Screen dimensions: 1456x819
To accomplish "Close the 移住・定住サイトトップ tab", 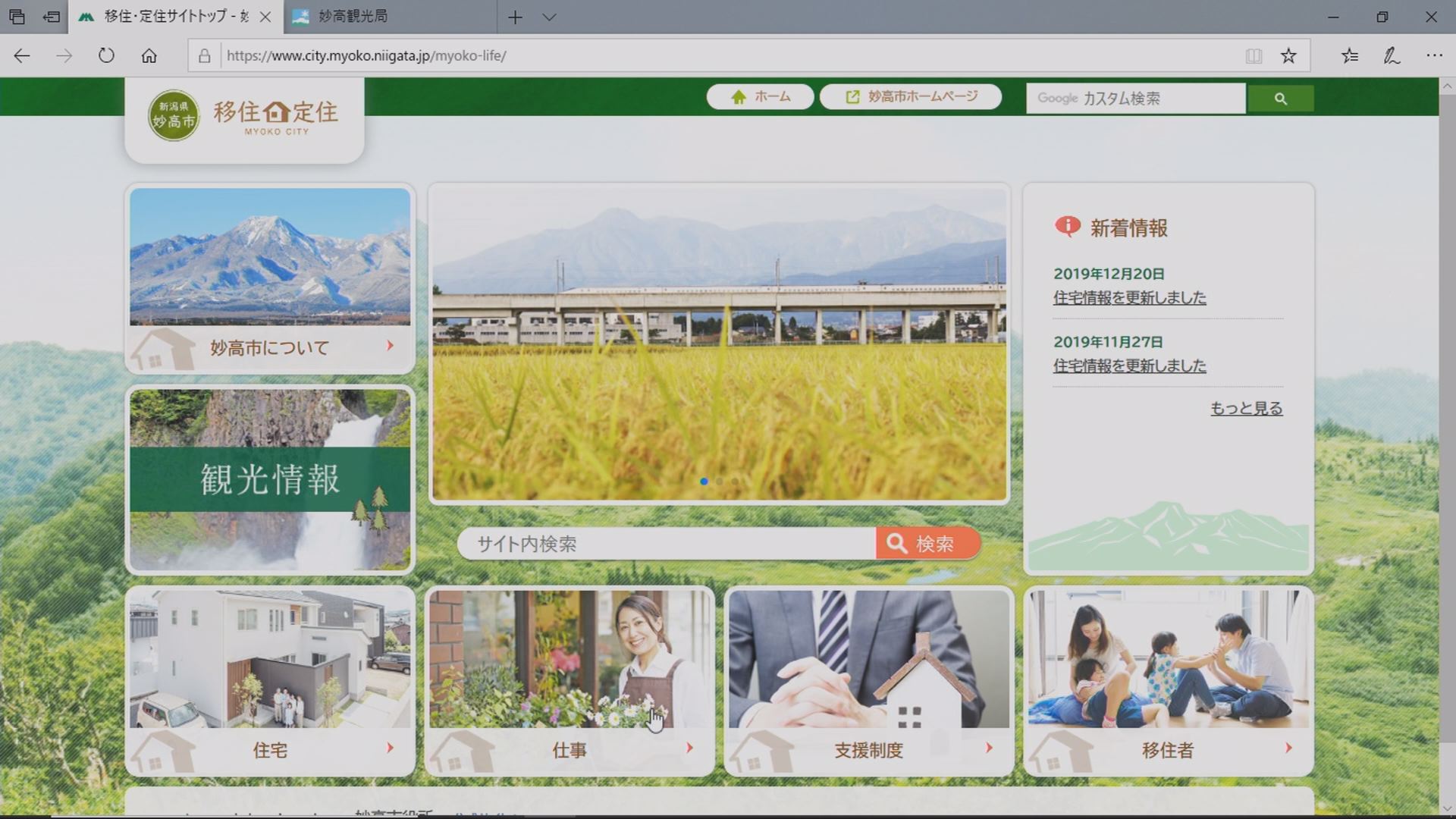I will pyautogui.click(x=265, y=17).
